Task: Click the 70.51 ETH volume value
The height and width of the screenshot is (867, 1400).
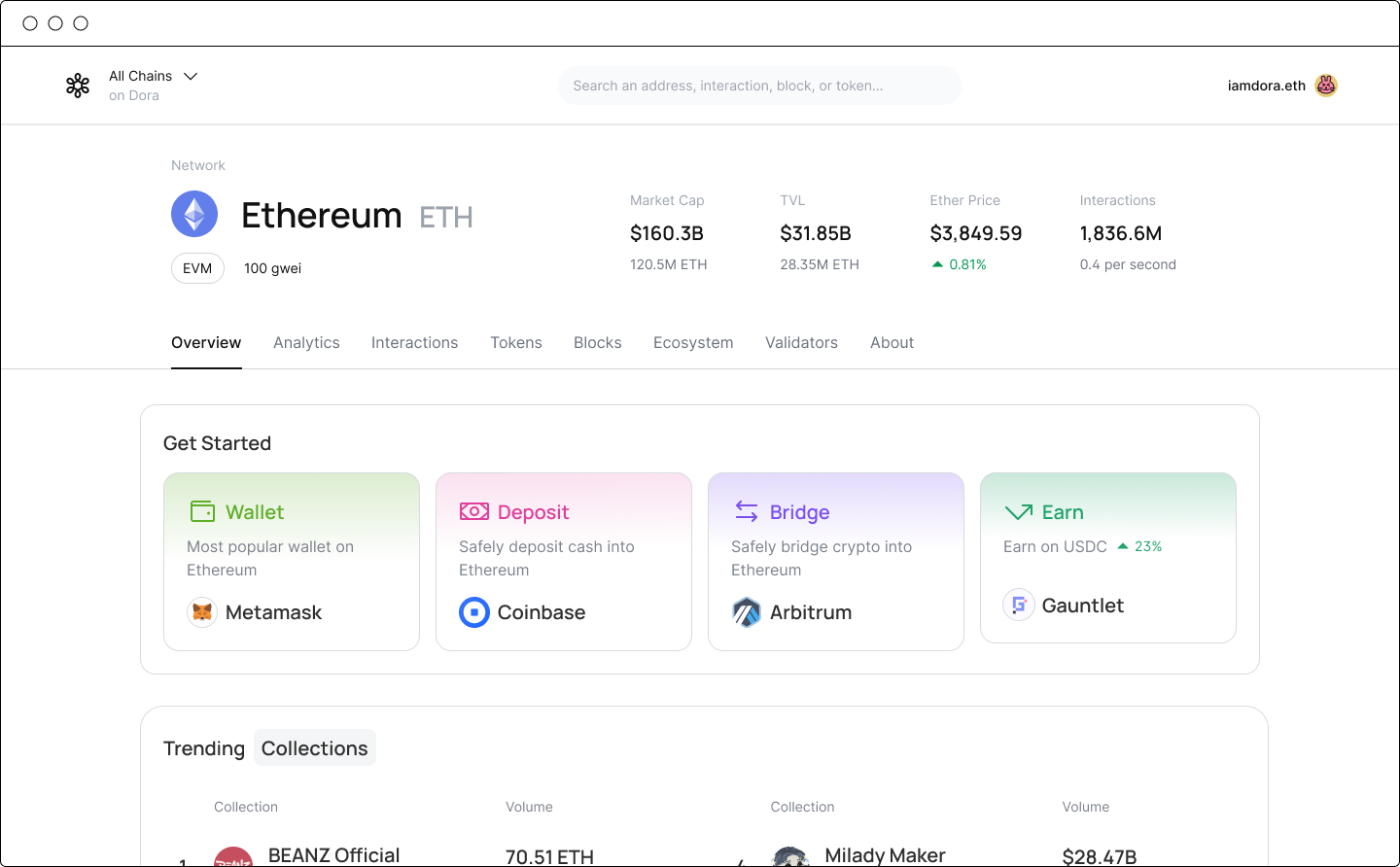Action: 549,856
